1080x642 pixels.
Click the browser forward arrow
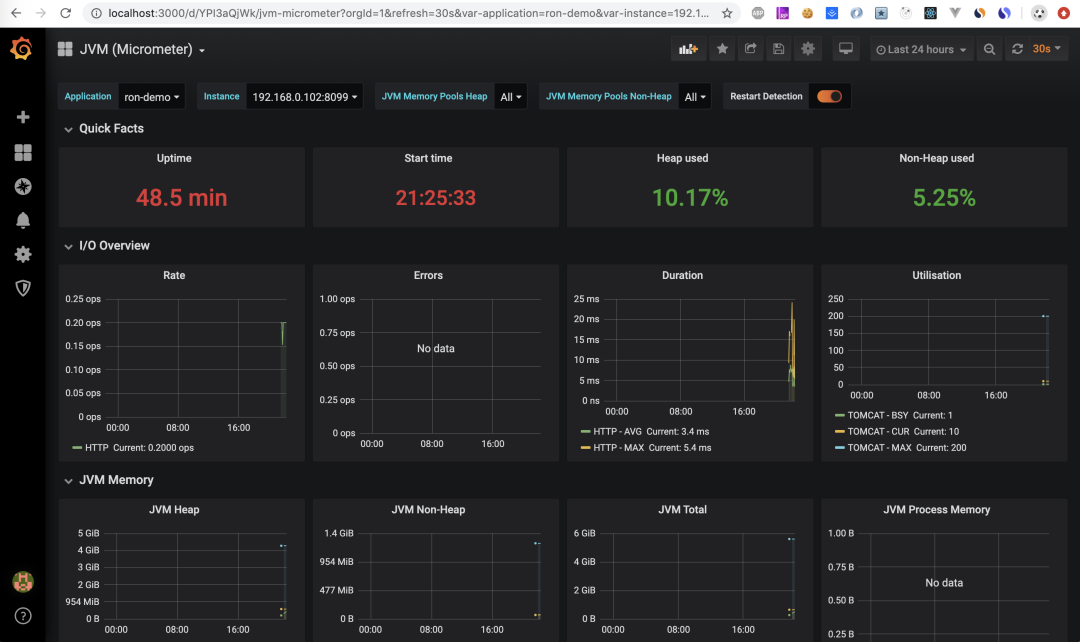(41, 13)
